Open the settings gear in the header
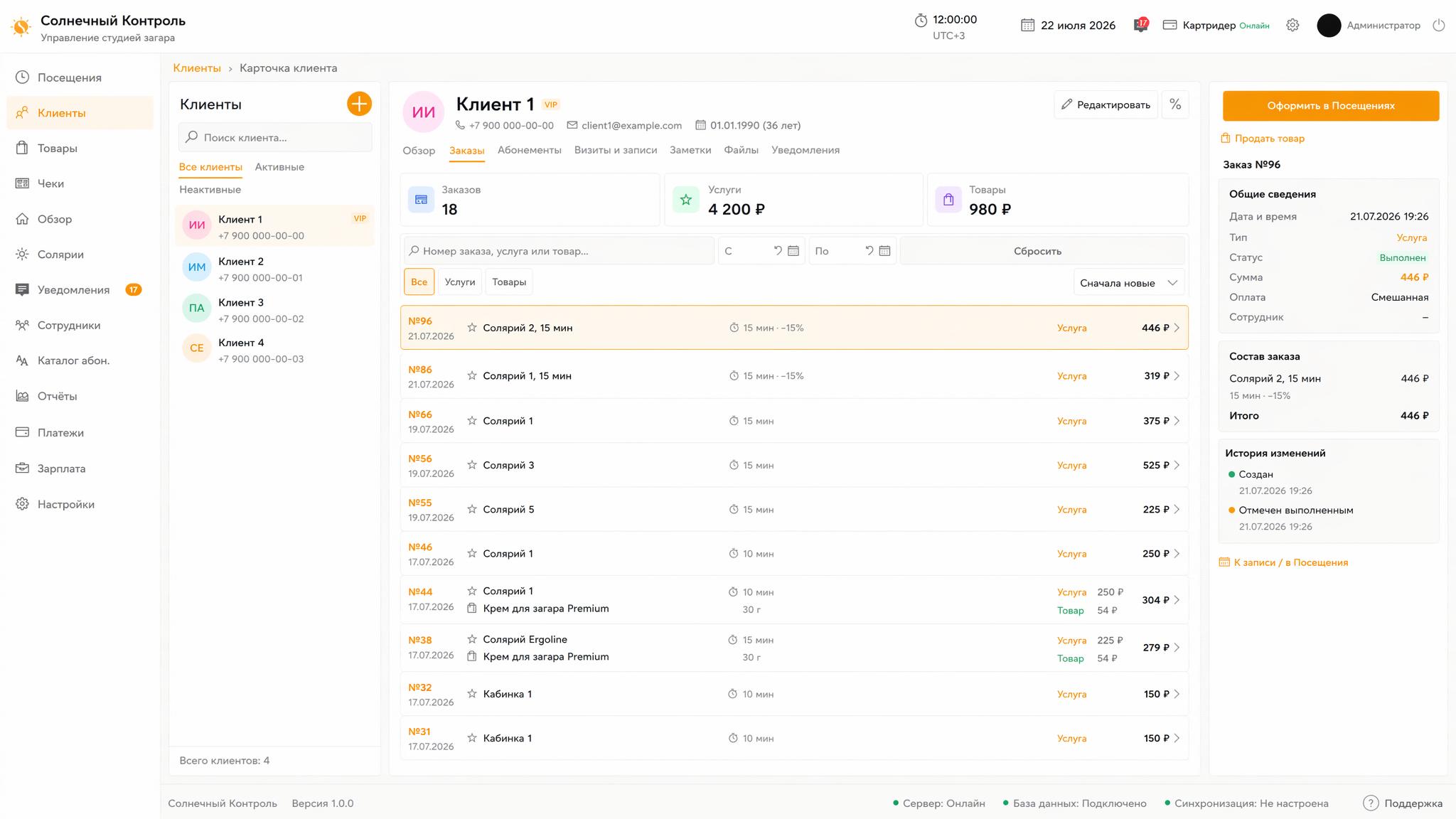Image resolution: width=1456 pixels, height=819 pixels. click(x=1292, y=25)
